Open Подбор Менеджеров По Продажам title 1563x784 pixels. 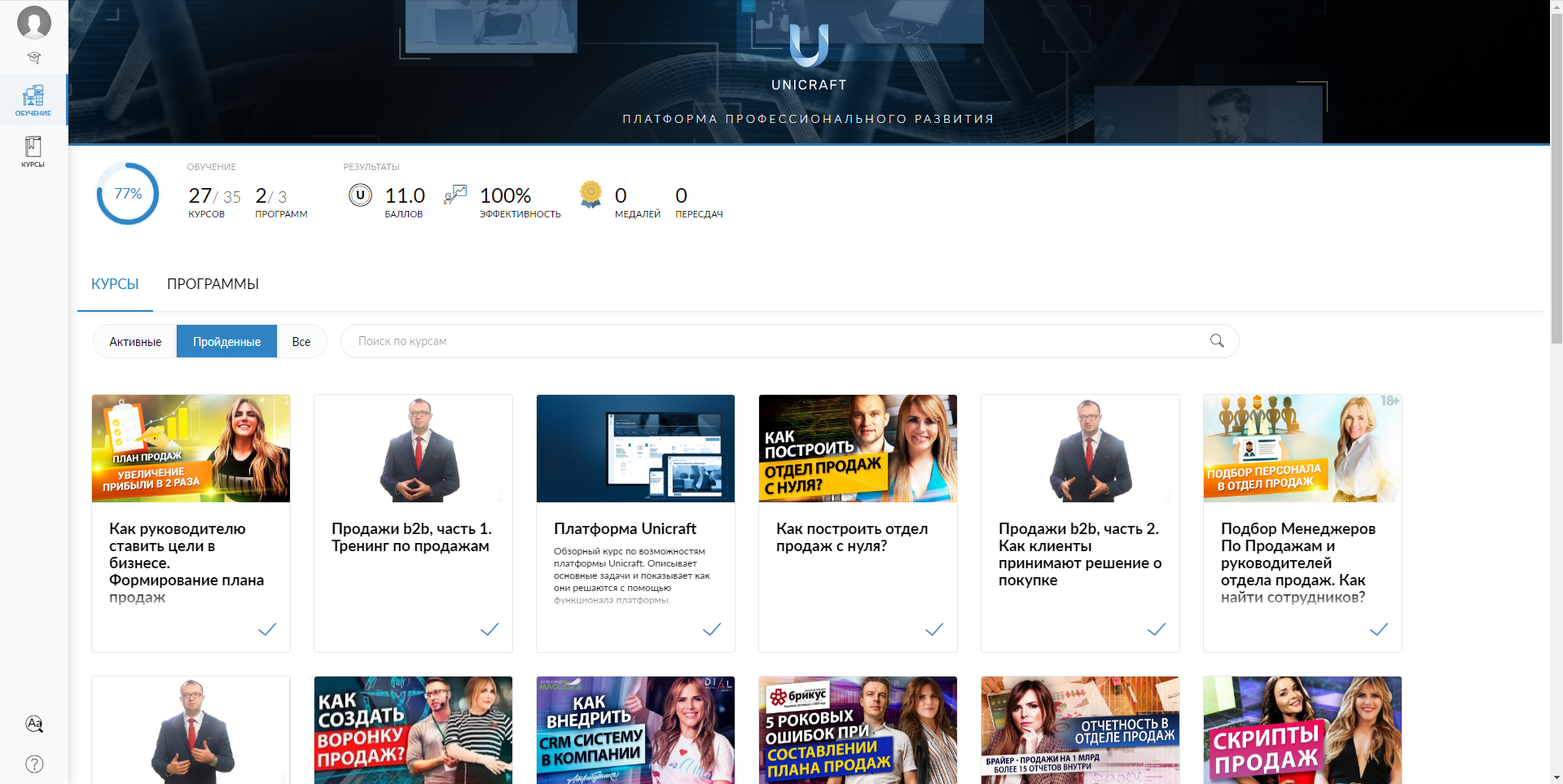coord(1298,563)
